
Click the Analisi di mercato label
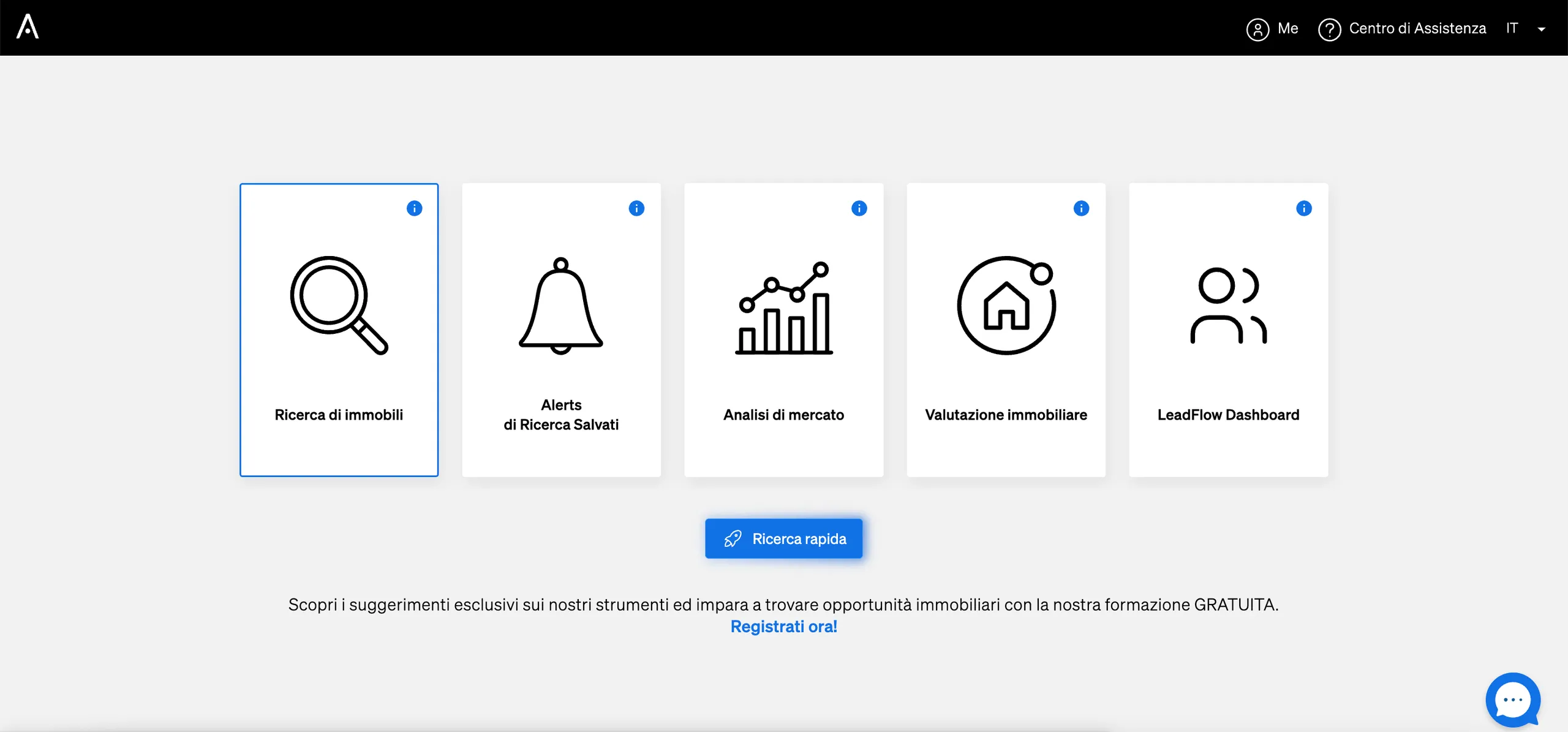[x=783, y=415]
